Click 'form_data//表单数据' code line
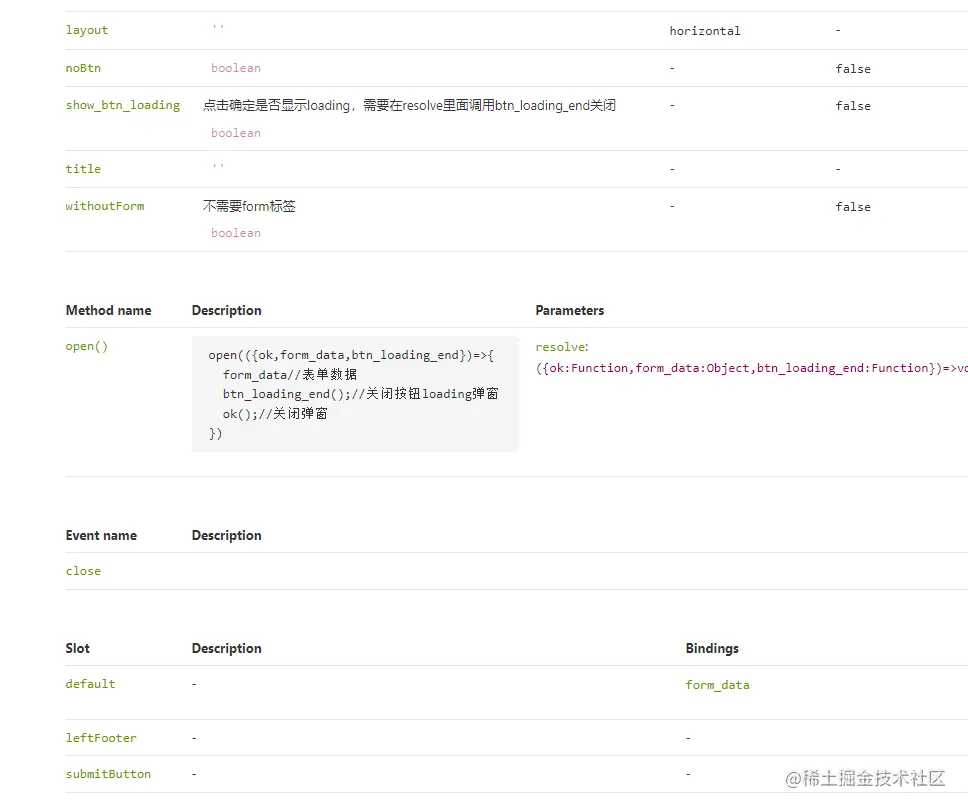This screenshot has height=811, width=968. 290,375
